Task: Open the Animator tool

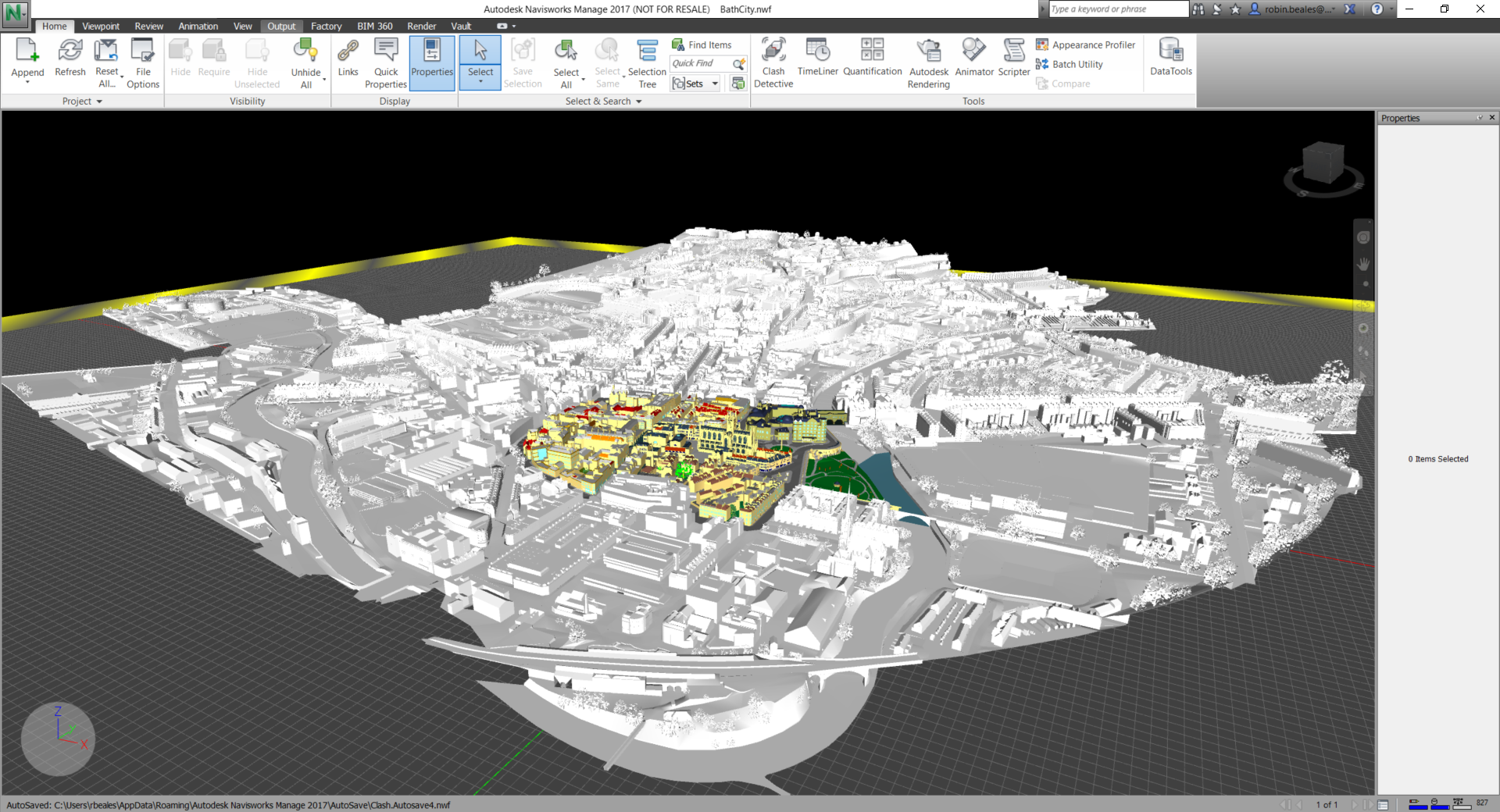Action: point(973,58)
